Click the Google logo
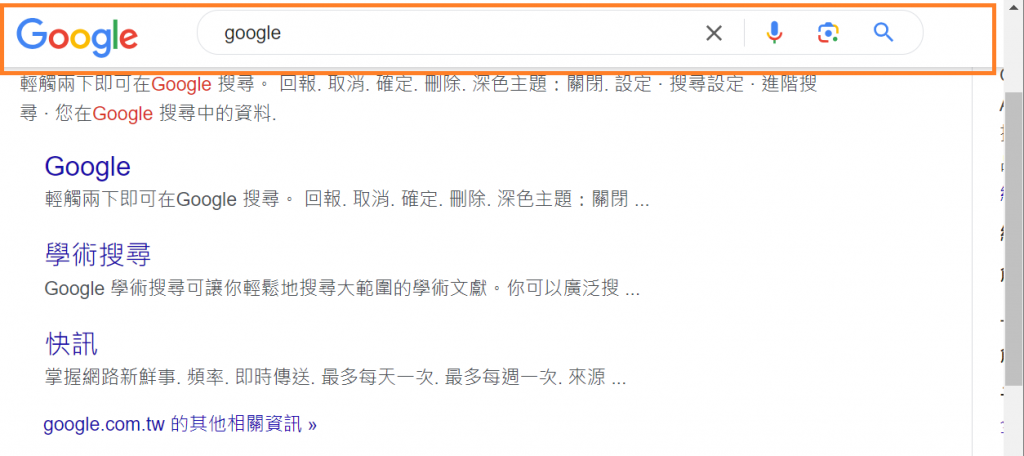 point(77,36)
